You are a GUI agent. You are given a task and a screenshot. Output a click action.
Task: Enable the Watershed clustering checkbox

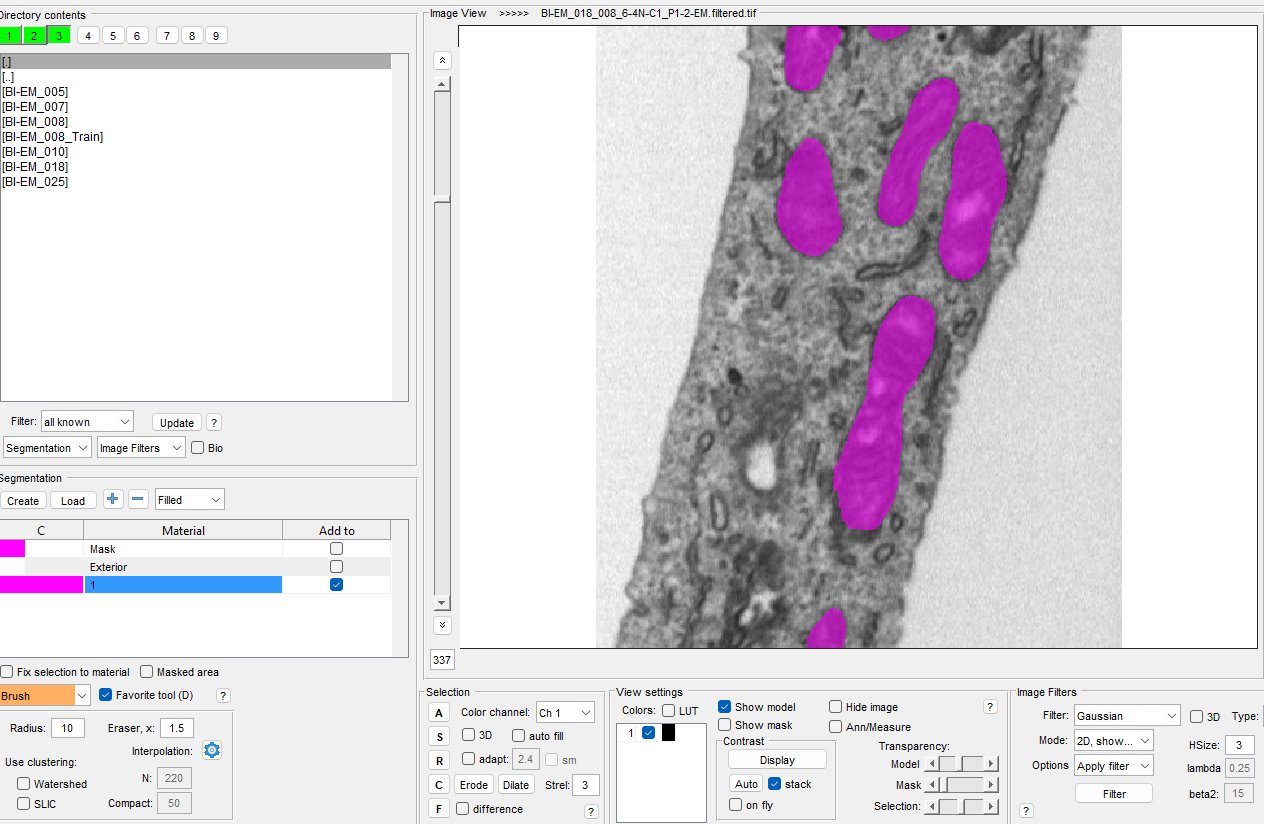click(24, 784)
